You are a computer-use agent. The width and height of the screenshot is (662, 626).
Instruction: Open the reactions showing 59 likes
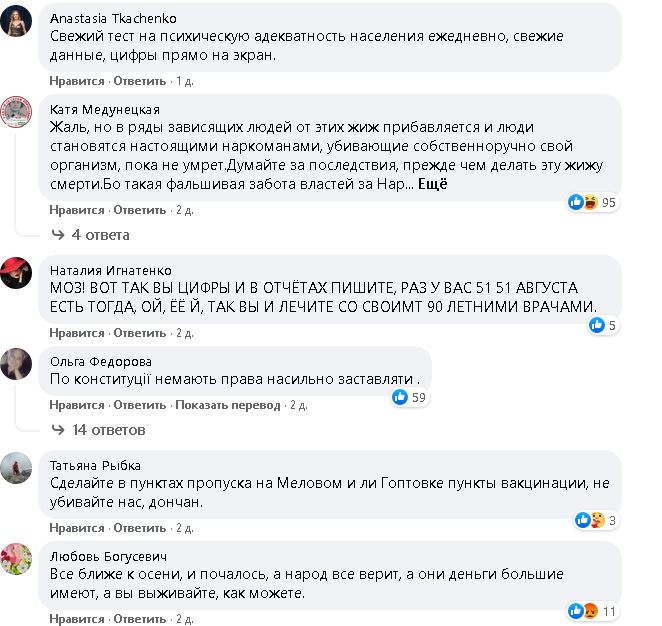pos(410,398)
